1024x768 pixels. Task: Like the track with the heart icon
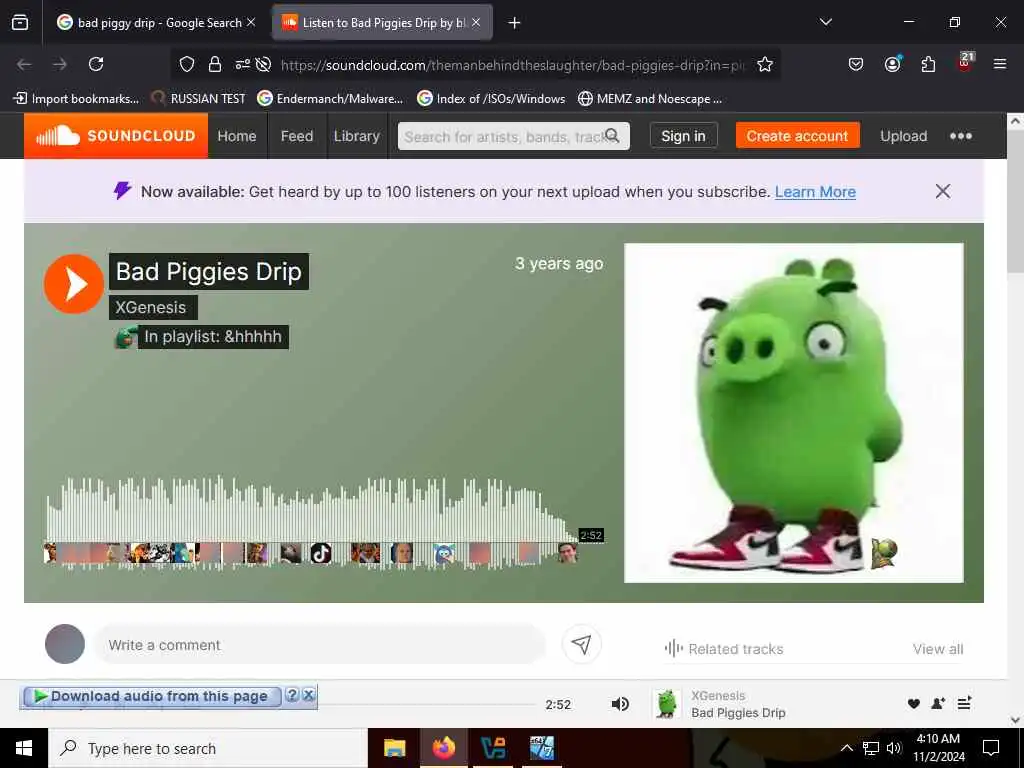[914, 703]
